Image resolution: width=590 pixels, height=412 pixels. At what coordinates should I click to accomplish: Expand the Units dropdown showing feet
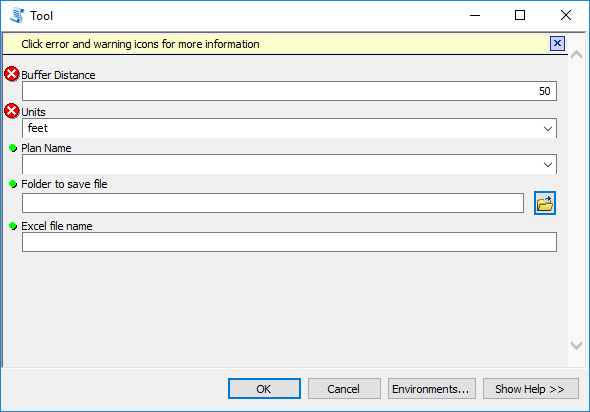pyautogui.click(x=547, y=129)
